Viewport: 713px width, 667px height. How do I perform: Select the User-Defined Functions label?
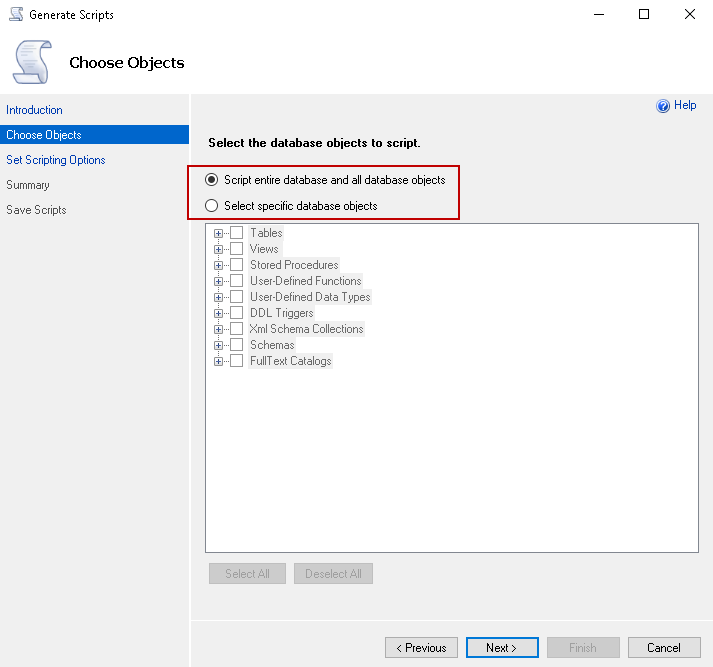(x=306, y=281)
